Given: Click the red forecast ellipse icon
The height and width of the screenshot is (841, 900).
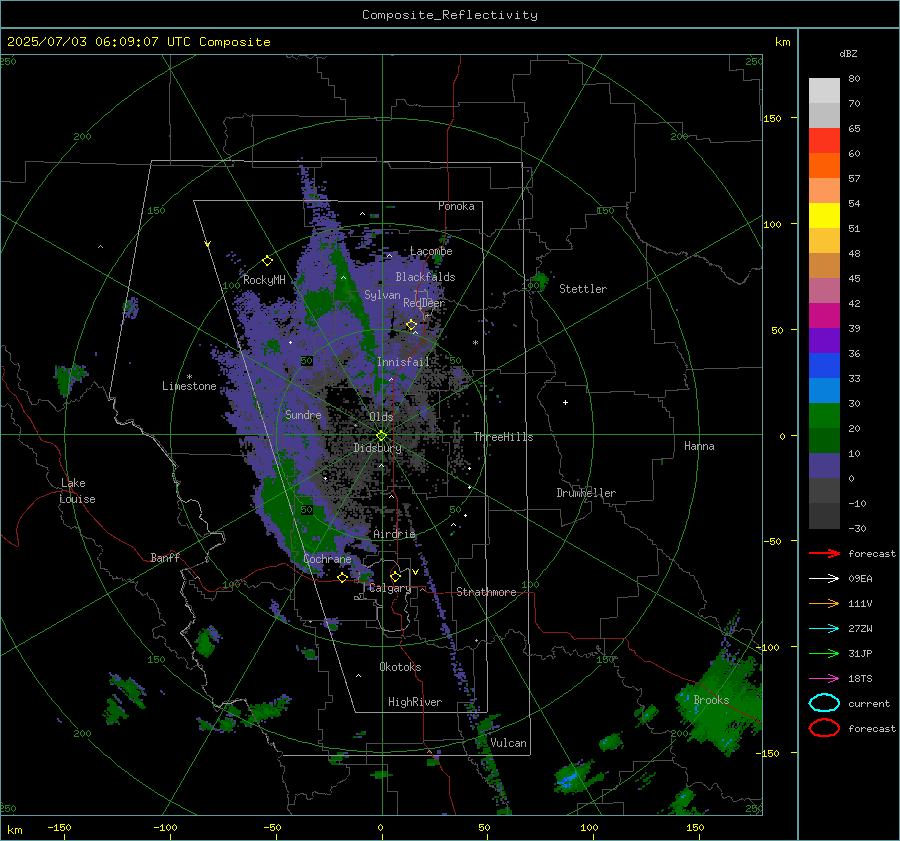Looking at the screenshot, I should (x=824, y=728).
